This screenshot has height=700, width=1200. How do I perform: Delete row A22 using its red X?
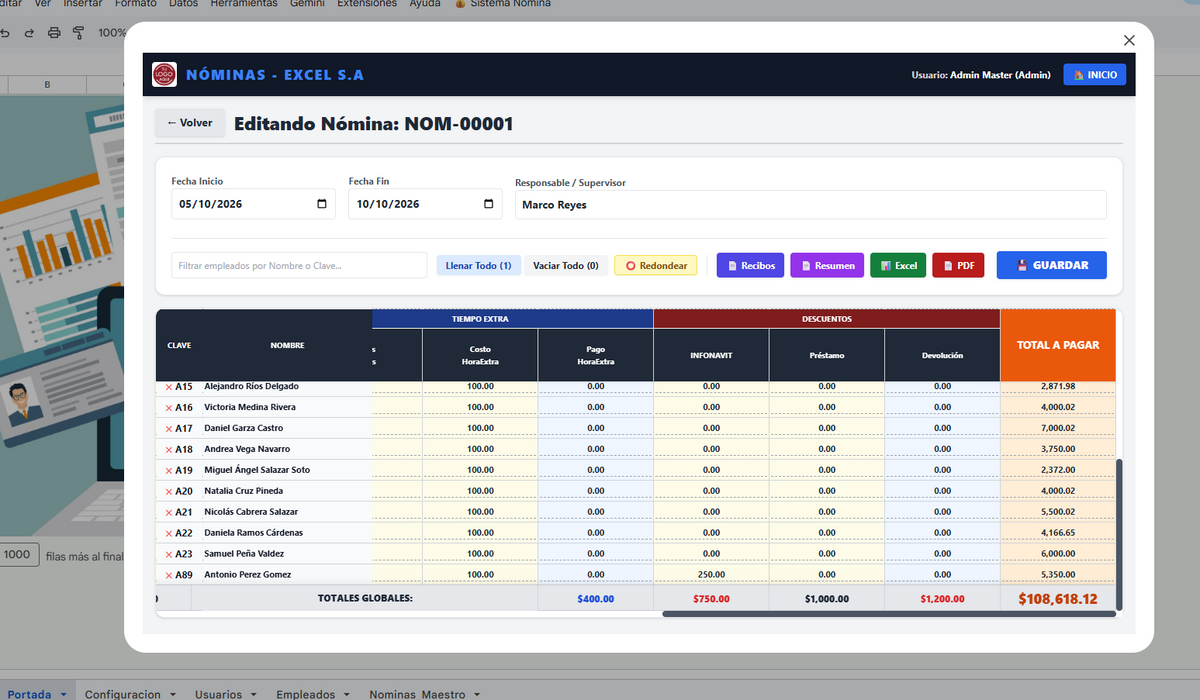coord(168,534)
